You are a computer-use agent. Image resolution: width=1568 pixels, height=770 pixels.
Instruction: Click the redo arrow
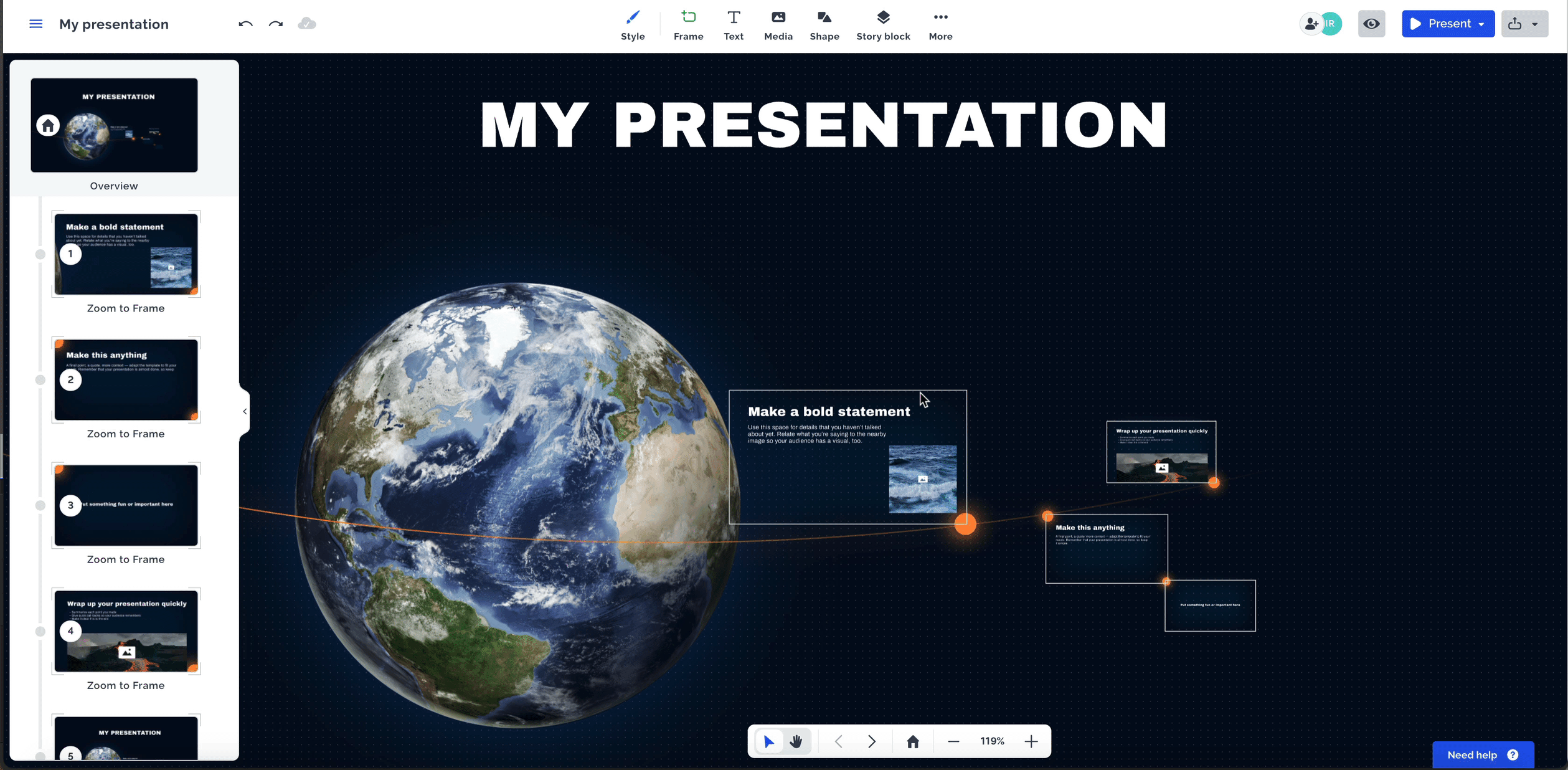coord(276,24)
